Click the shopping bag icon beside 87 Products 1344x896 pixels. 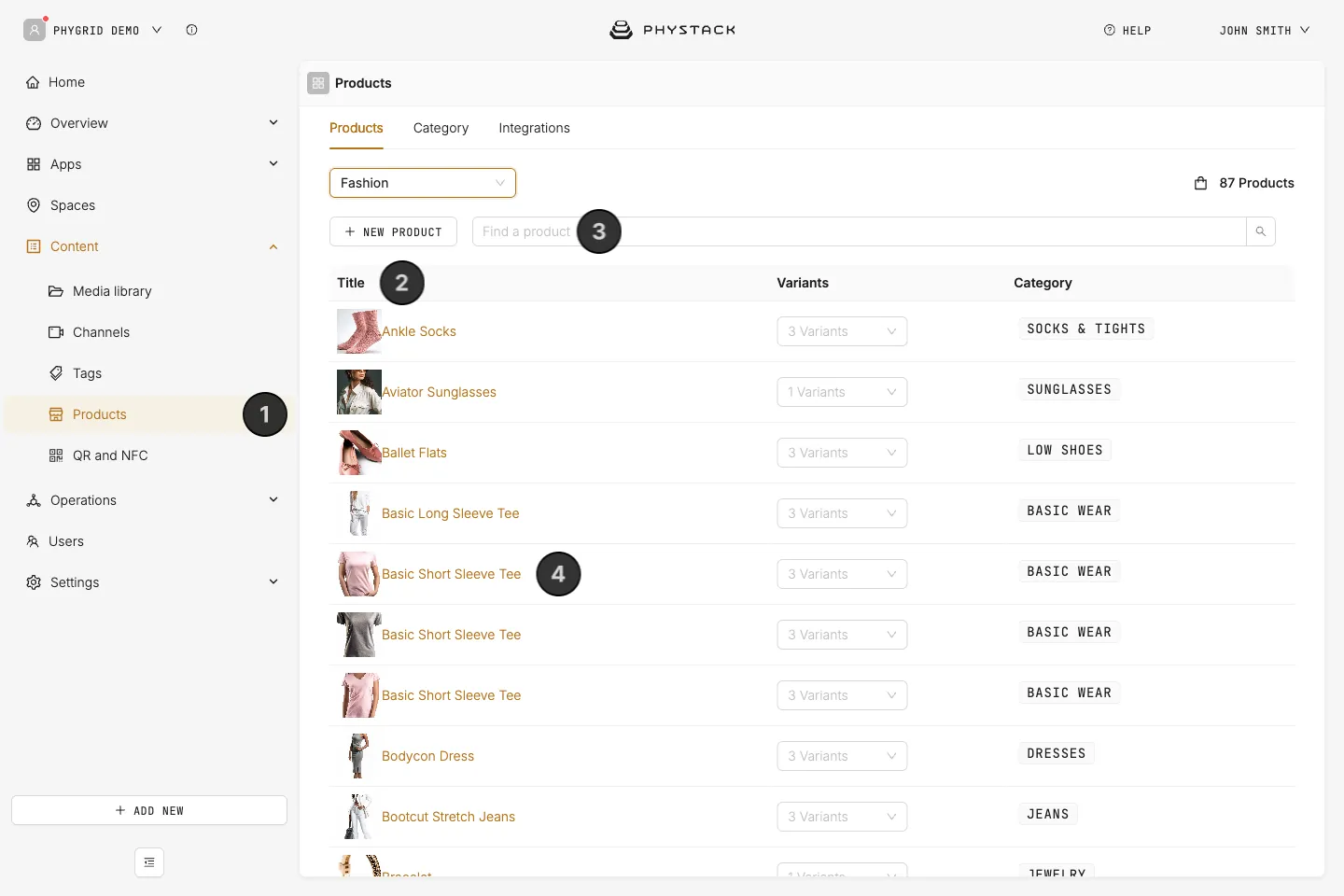point(1201,183)
